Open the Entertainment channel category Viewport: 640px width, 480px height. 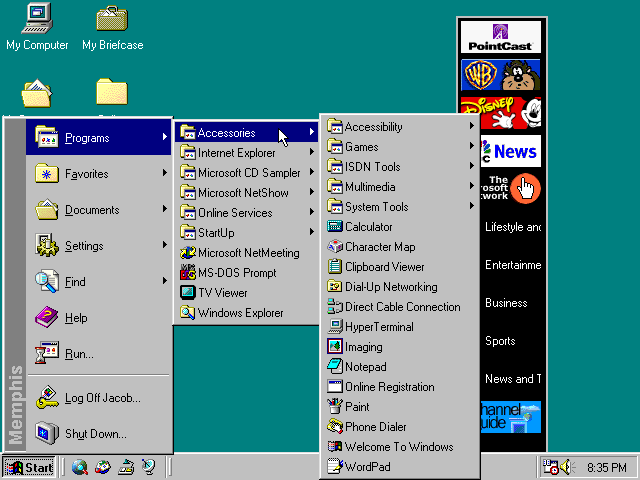[x=513, y=265]
